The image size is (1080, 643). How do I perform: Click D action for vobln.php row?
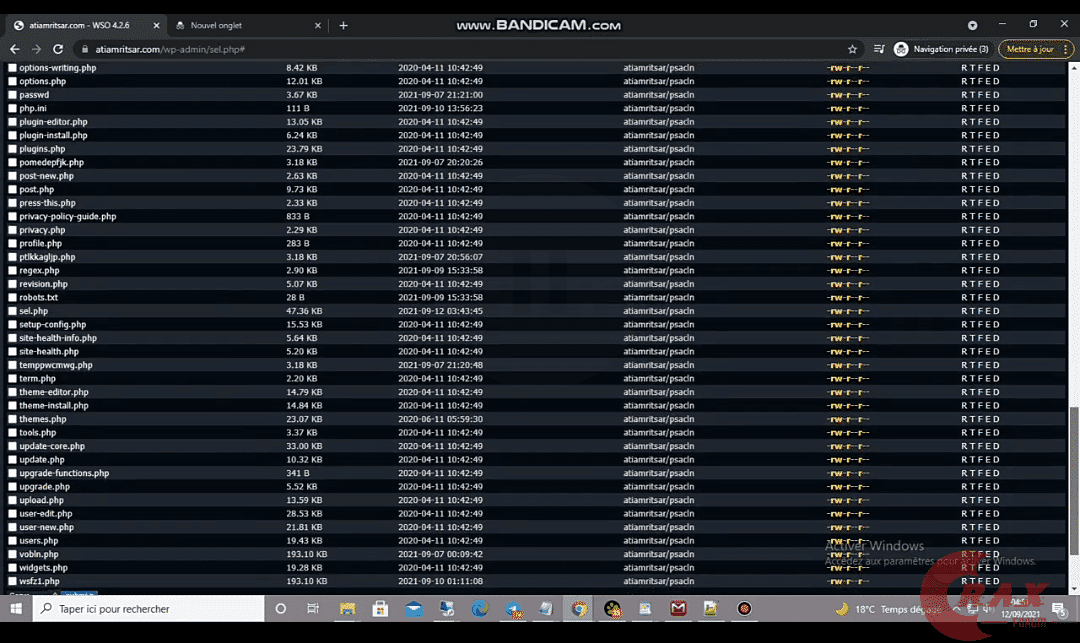[996, 554]
